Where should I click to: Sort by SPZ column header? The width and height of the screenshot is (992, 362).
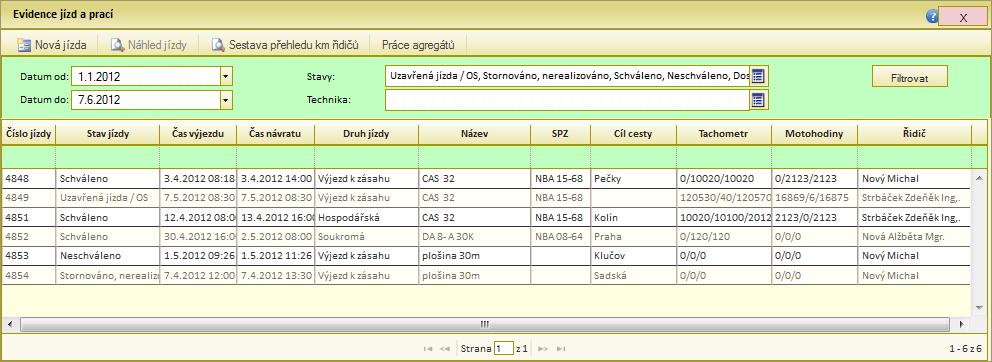[561, 134]
